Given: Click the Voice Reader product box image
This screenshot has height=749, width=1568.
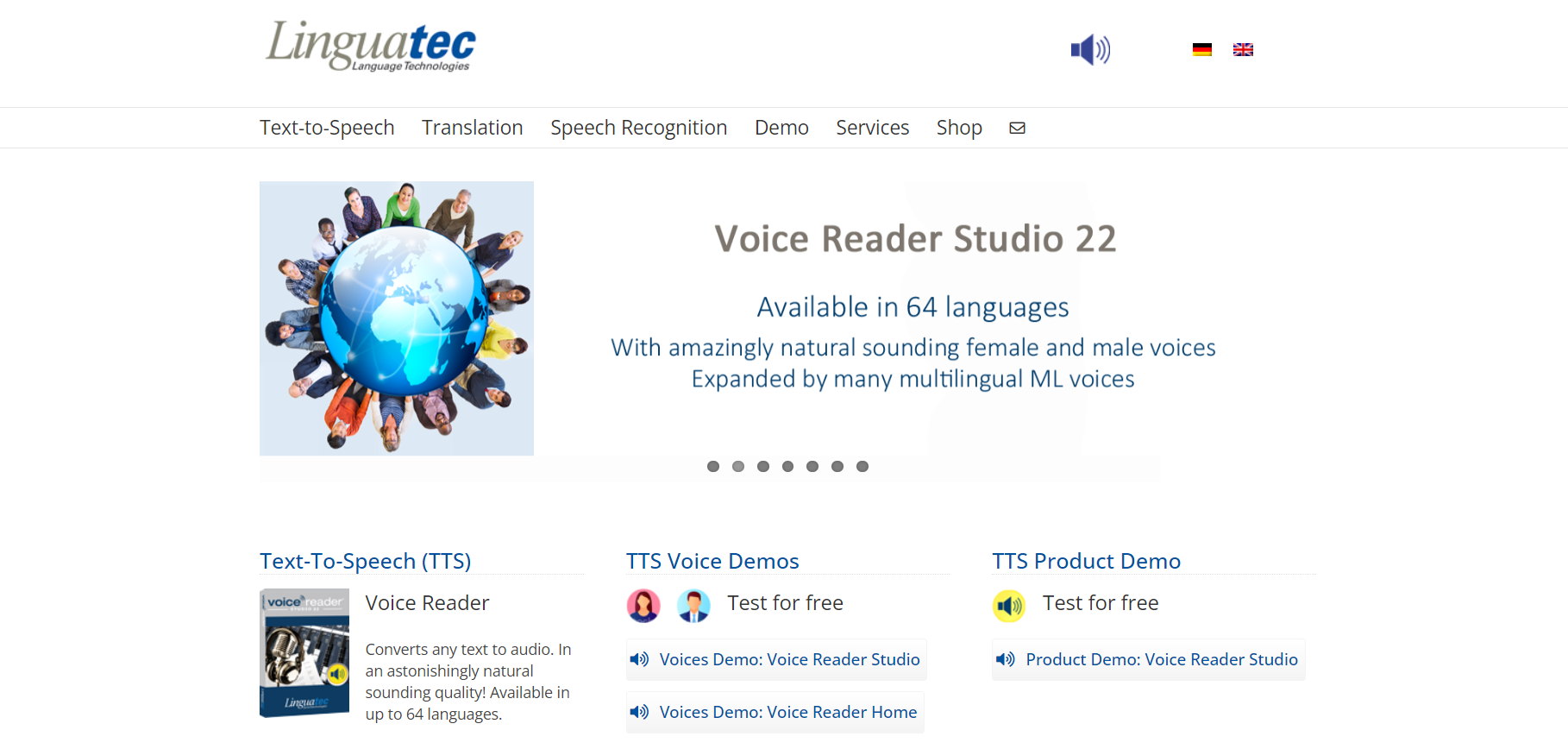Looking at the screenshot, I should [x=304, y=653].
